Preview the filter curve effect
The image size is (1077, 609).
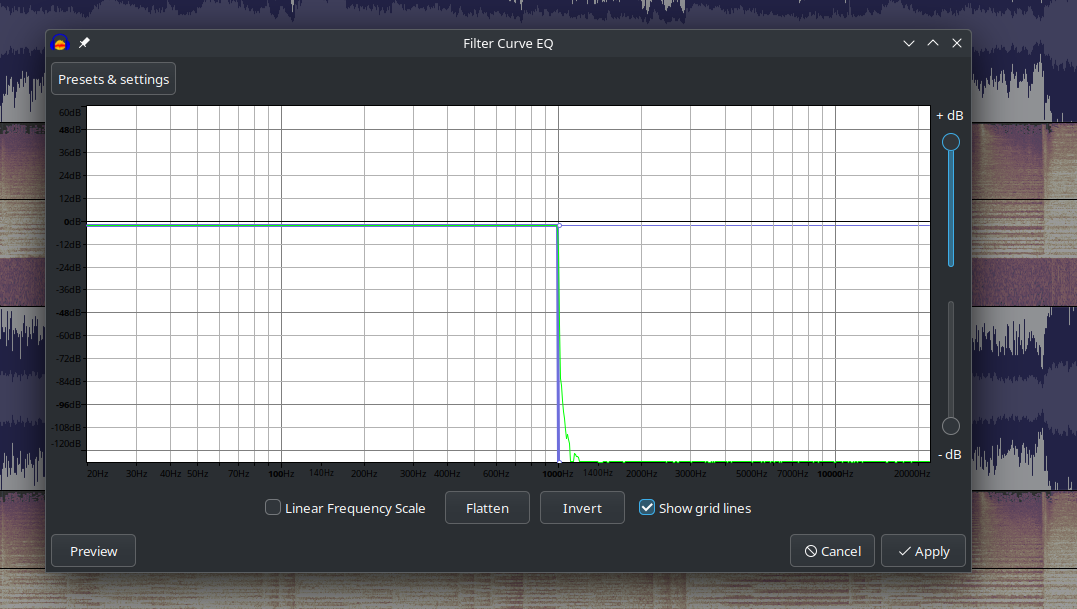pos(93,551)
